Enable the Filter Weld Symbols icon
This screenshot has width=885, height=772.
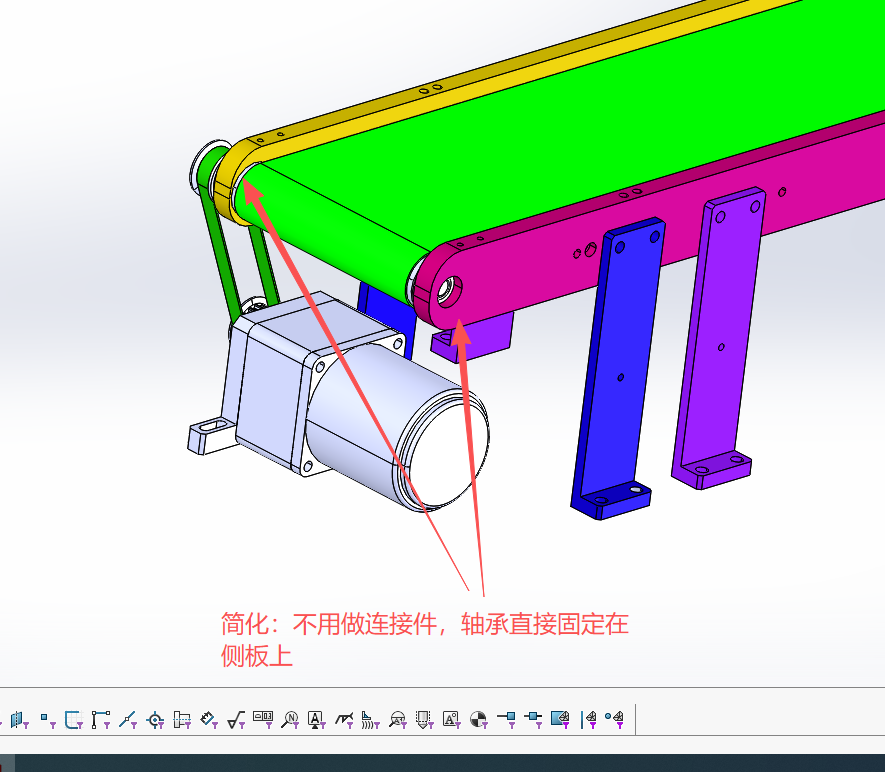pyautogui.click(x=344, y=720)
